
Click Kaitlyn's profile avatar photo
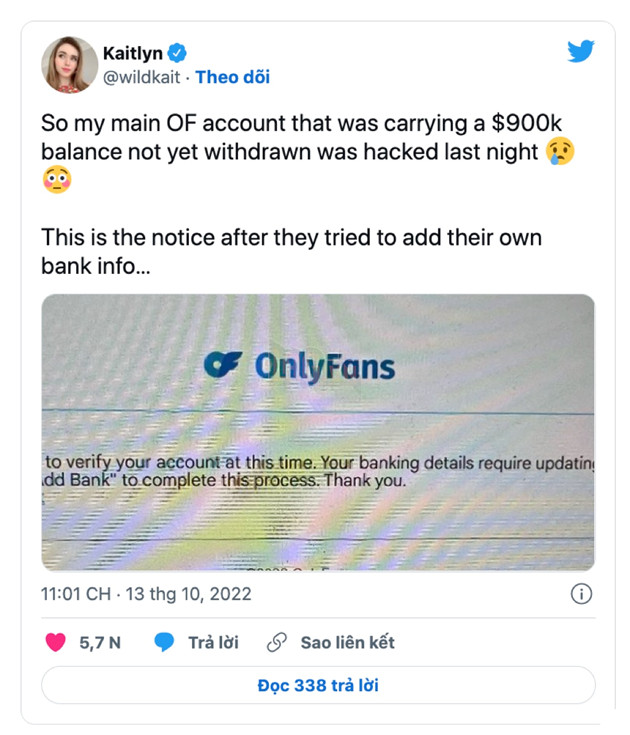[x=69, y=65]
